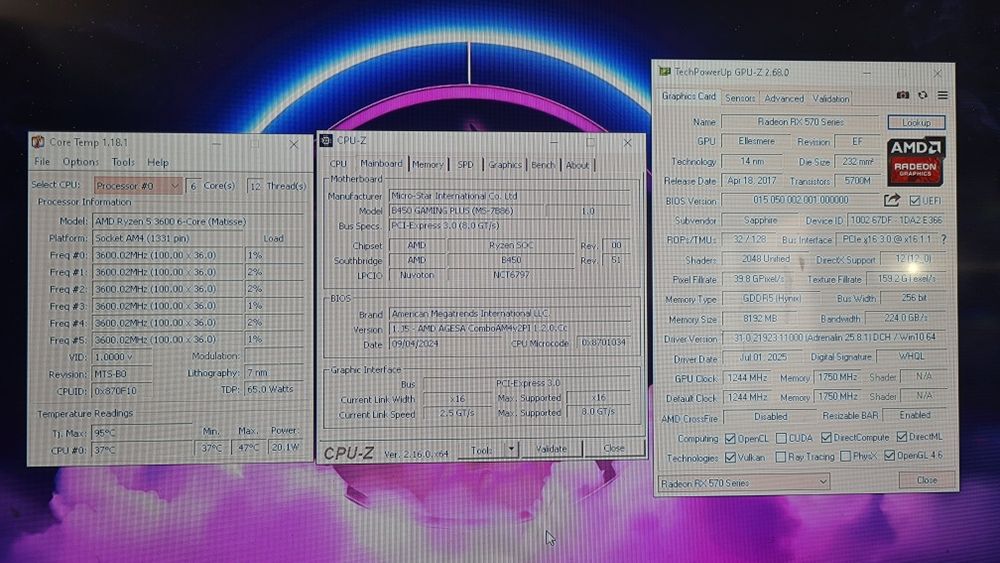
Task: Click CPU-Z Model field B450 GAMING PLUS
Action: click(x=466, y=210)
